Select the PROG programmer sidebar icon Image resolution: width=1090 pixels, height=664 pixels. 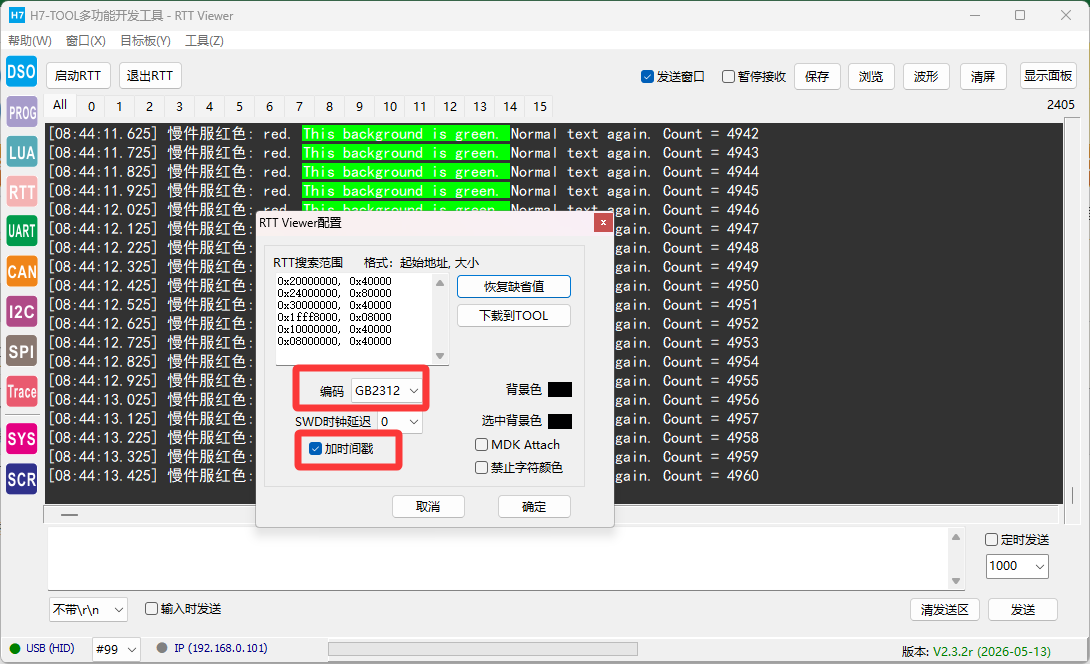pyautogui.click(x=22, y=112)
